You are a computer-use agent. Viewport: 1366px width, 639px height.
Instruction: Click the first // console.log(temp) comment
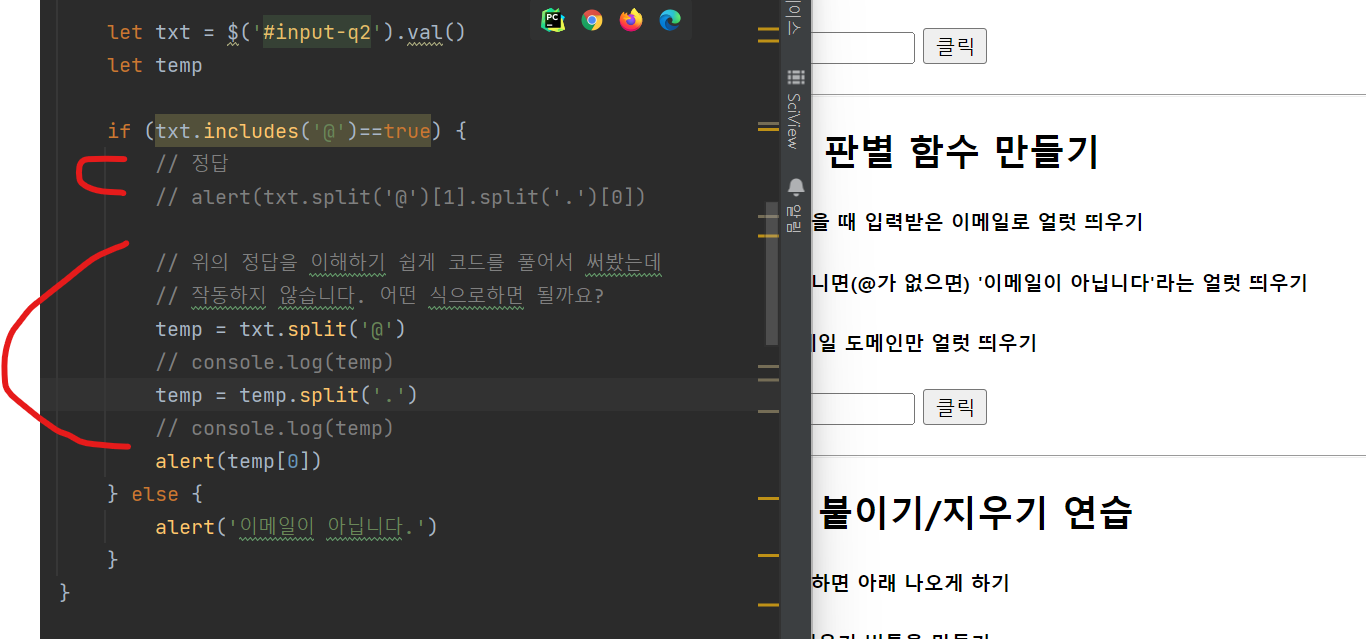coord(274,362)
